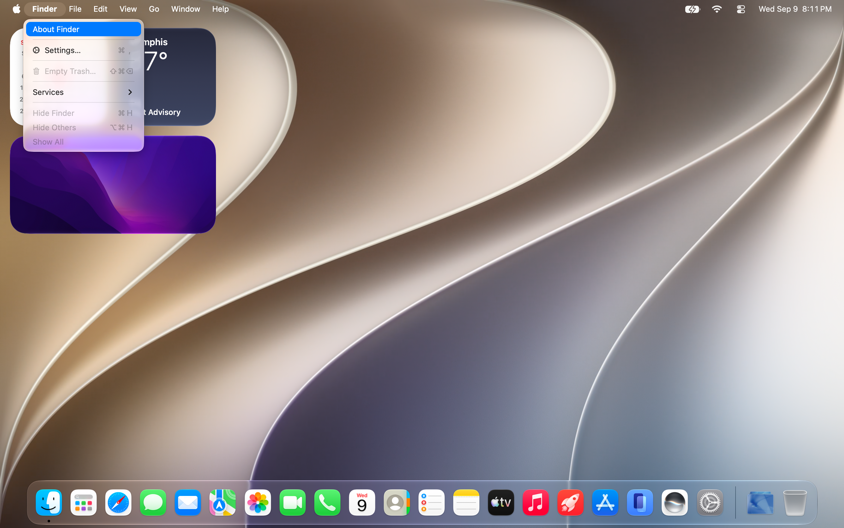The image size is (844, 528).
Task: Launch iPhone Mirroring from Dock
Action: point(640,503)
